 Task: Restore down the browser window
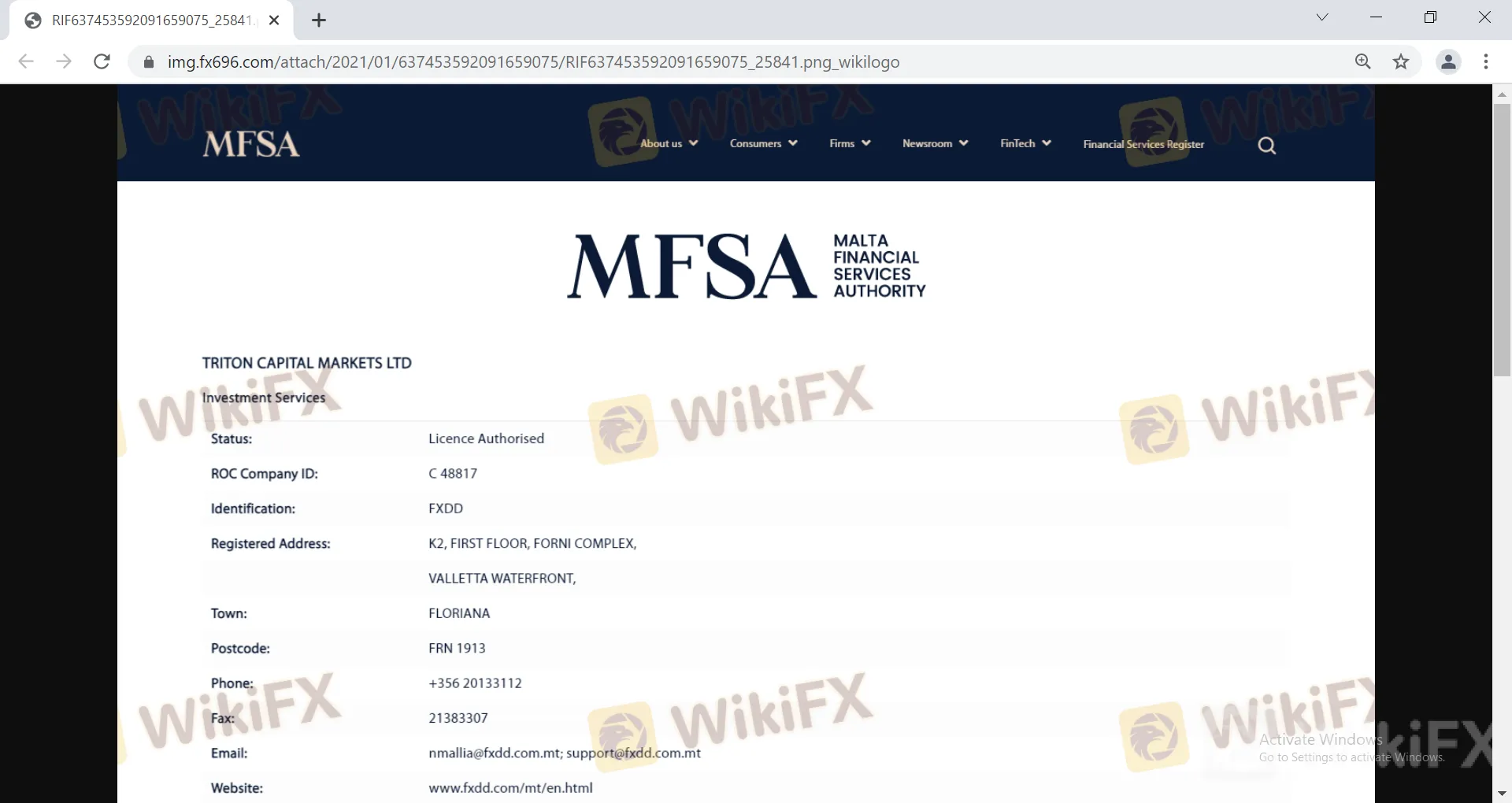(1430, 17)
